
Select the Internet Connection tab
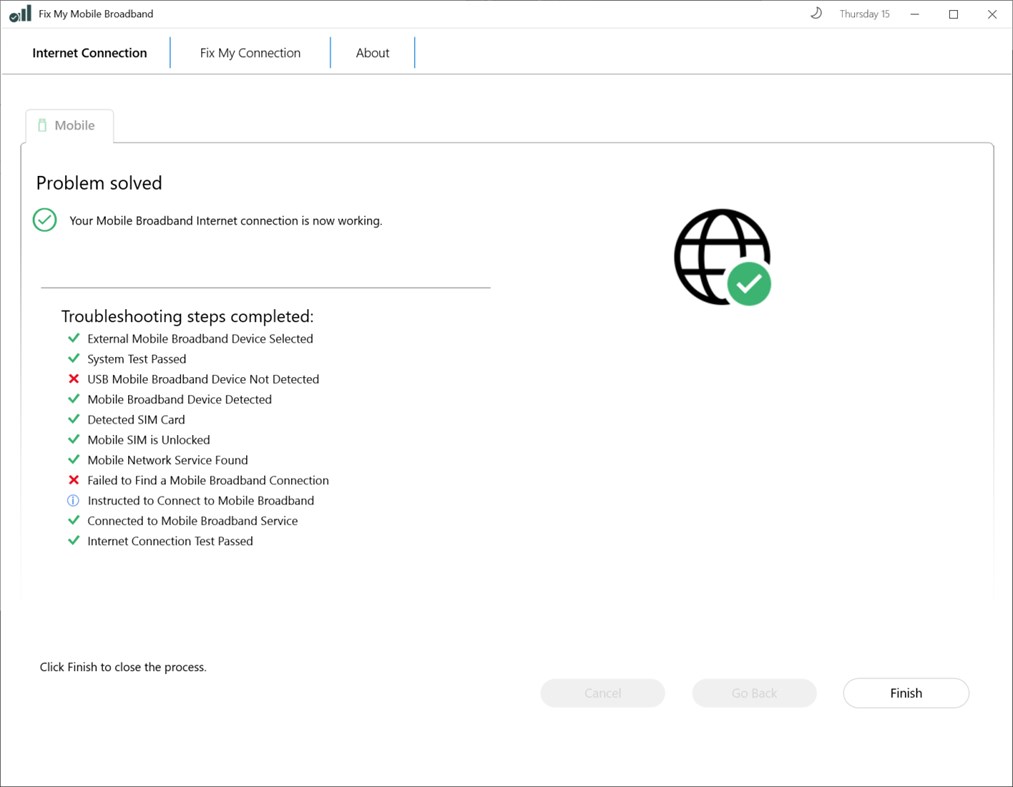click(x=89, y=52)
